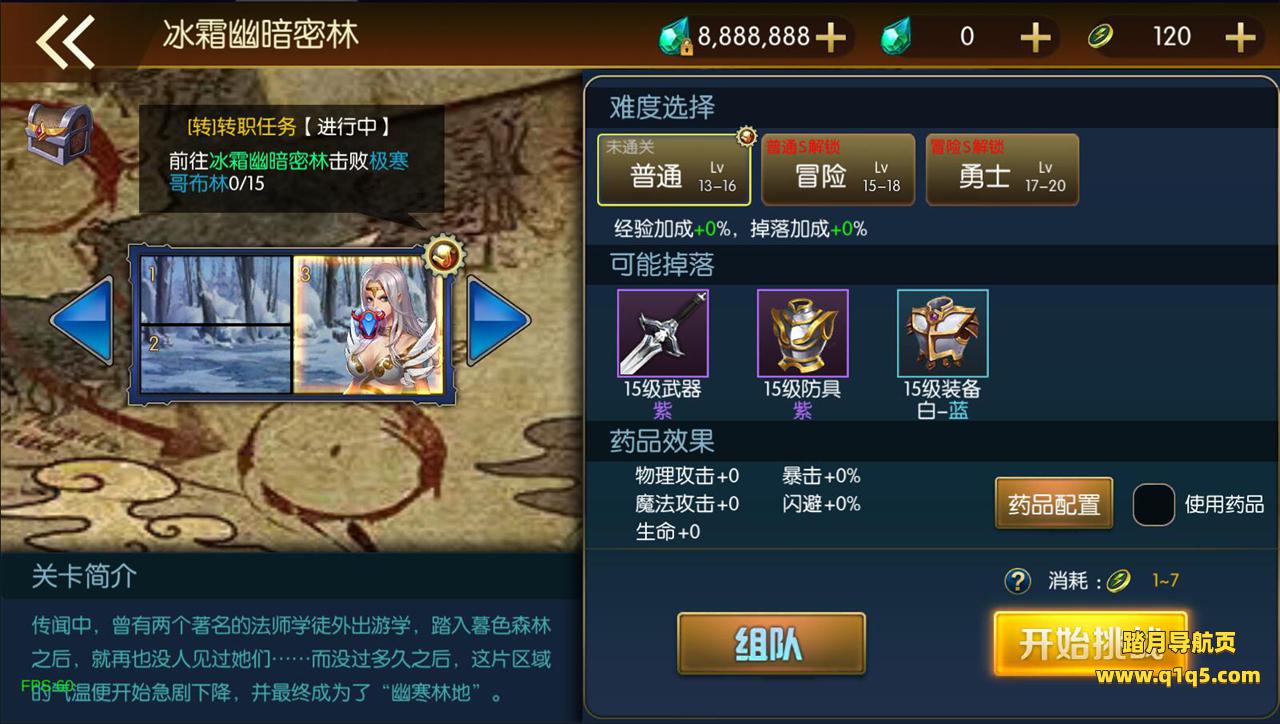The height and width of the screenshot is (724, 1280).
Task: Open 药品配置 potion setup
Action: point(1054,504)
